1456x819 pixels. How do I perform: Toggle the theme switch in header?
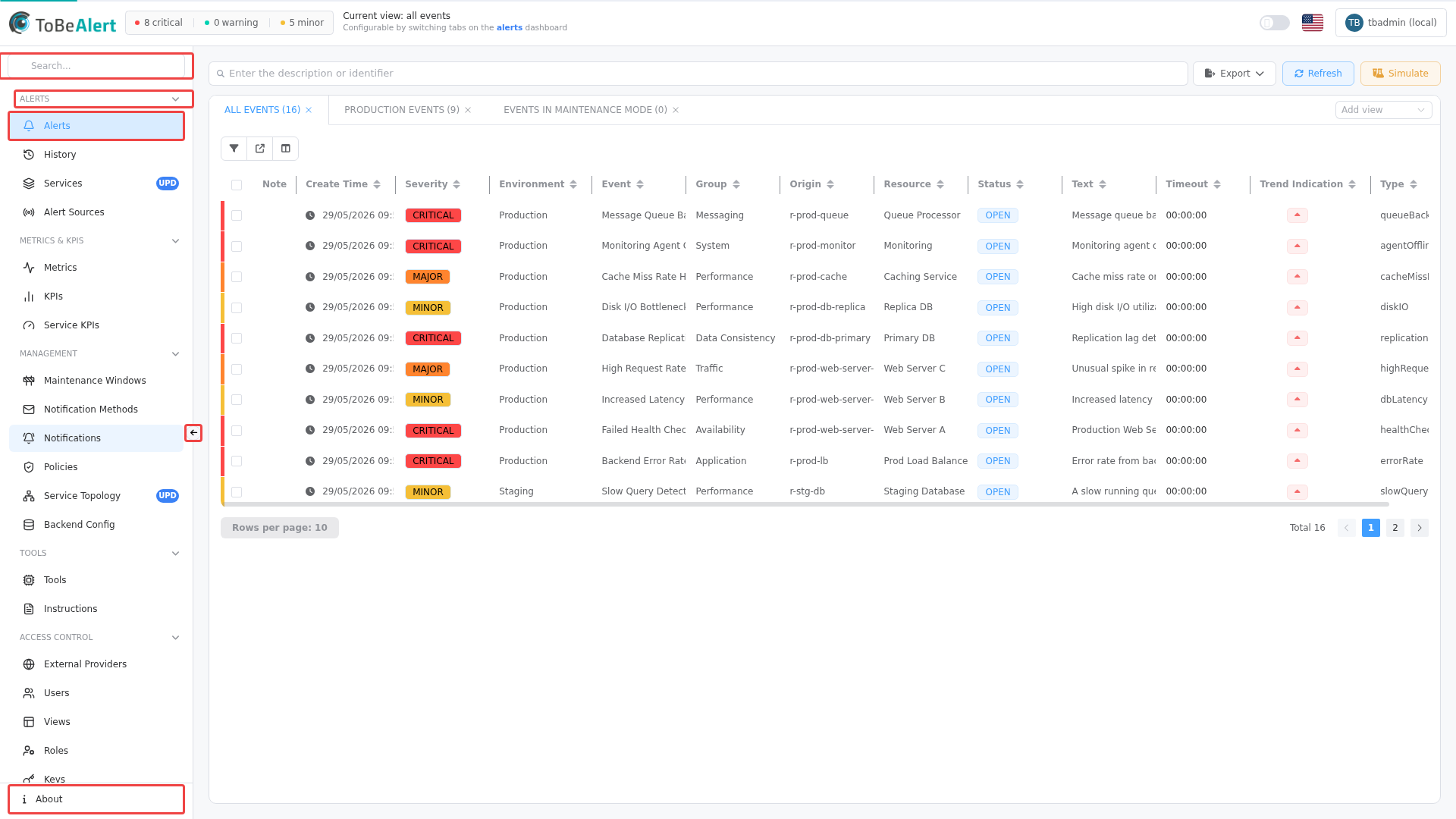pyautogui.click(x=1274, y=23)
